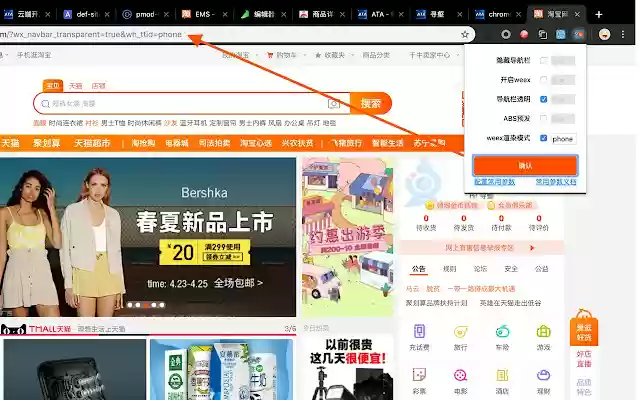This screenshot has height=400, width=640.
Task: Click the 网上有害信息举报专区 banner
Action: 482,248
